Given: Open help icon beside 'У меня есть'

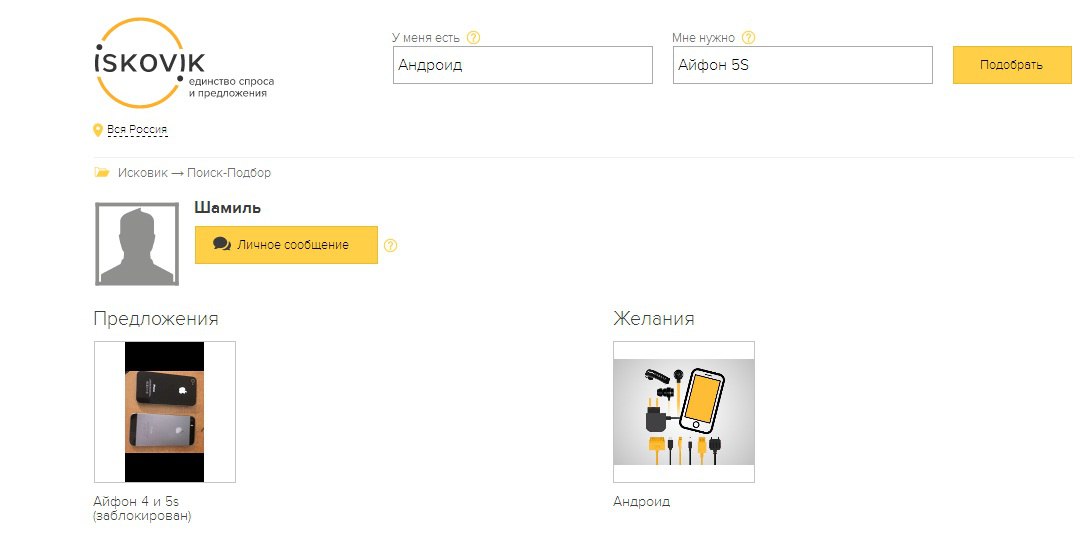Looking at the screenshot, I should pyautogui.click(x=474, y=38).
